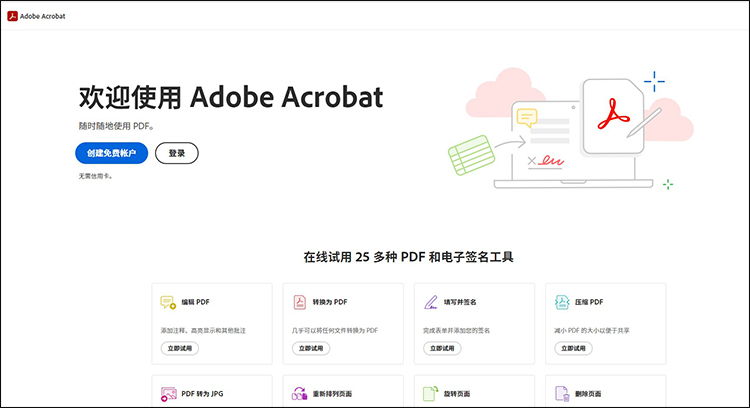Screen dimensions: 750x408
Task: Click the 几乎可以将任何文件转换为 PDF description
Action: click(335, 331)
